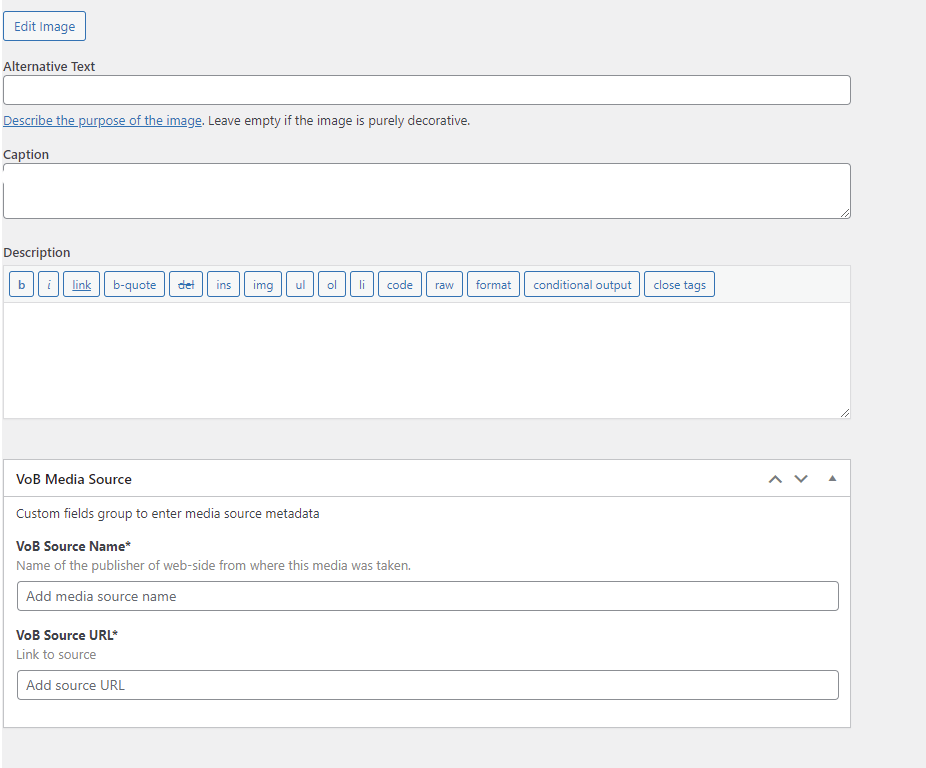Click the close tags button
The image size is (926, 768).
pyautogui.click(x=679, y=284)
